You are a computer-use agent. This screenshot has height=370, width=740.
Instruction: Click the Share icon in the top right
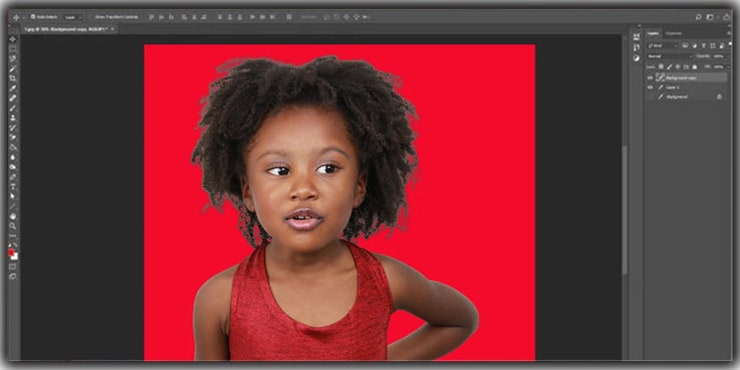point(726,17)
